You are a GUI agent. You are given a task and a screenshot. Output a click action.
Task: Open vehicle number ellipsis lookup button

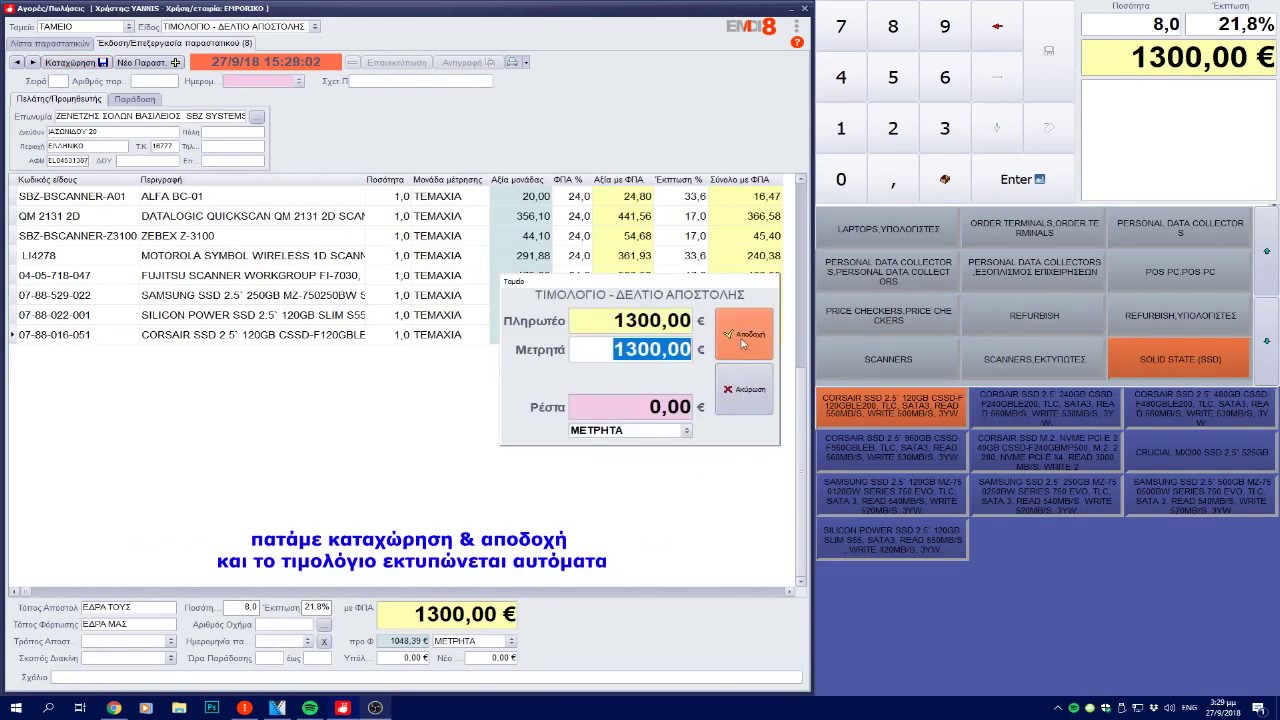323,624
